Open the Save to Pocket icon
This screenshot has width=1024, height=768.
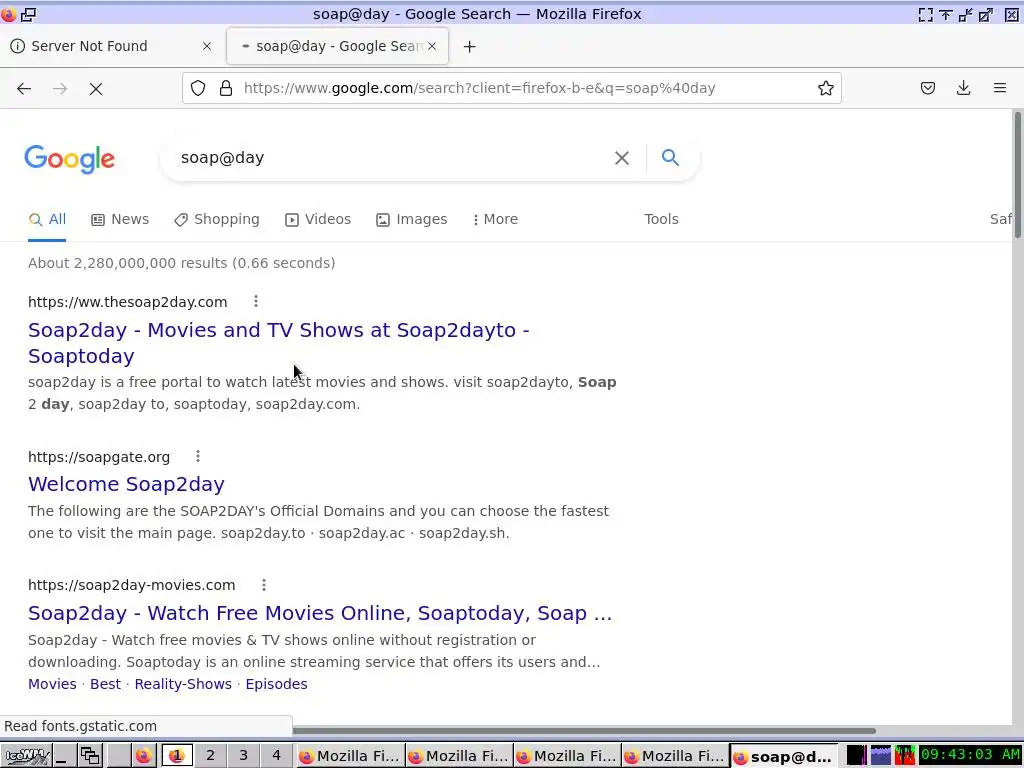coord(927,88)
